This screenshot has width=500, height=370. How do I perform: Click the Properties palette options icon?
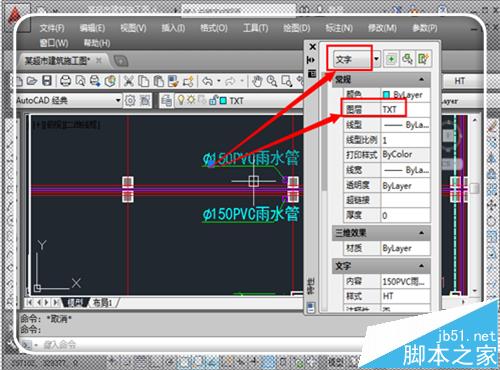[312, 74]
